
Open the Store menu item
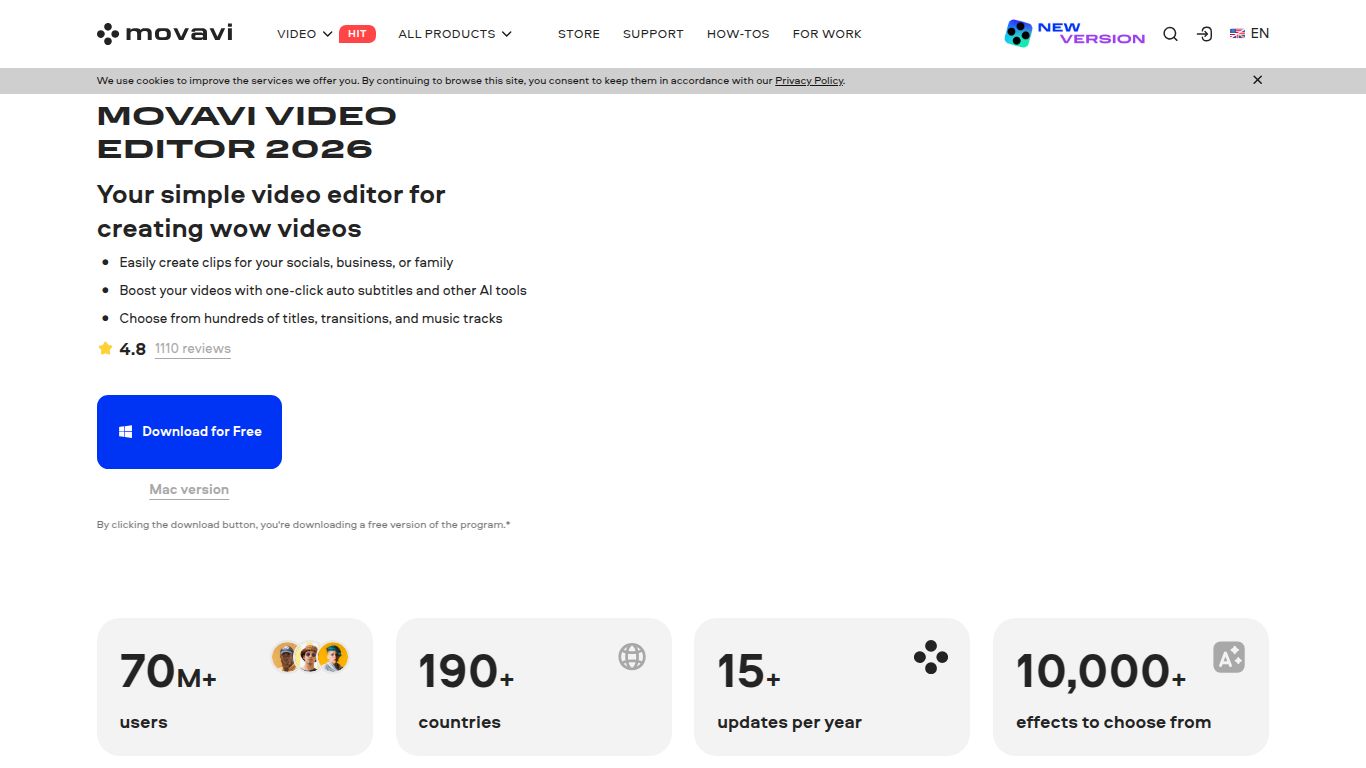tap(579, 34)
